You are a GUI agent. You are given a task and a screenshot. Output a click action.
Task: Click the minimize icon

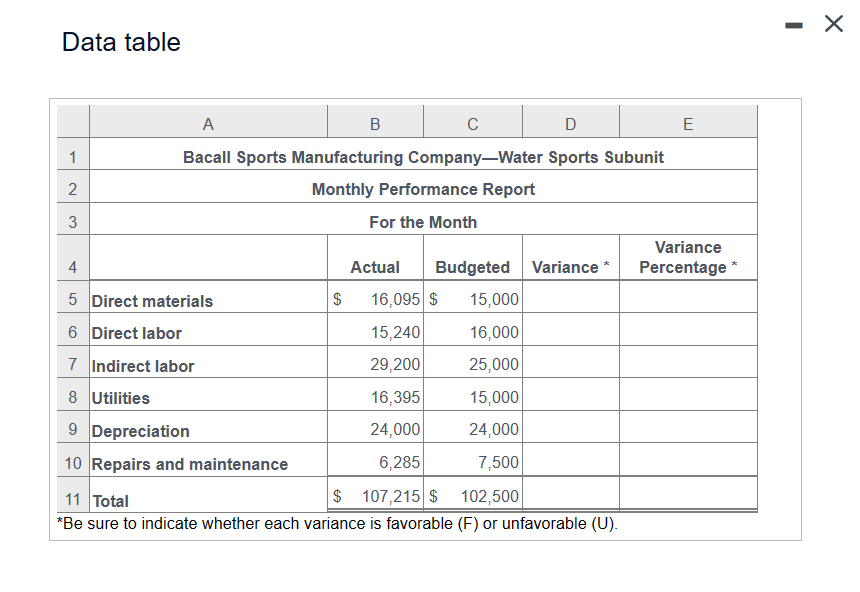(x=794, y=25)
